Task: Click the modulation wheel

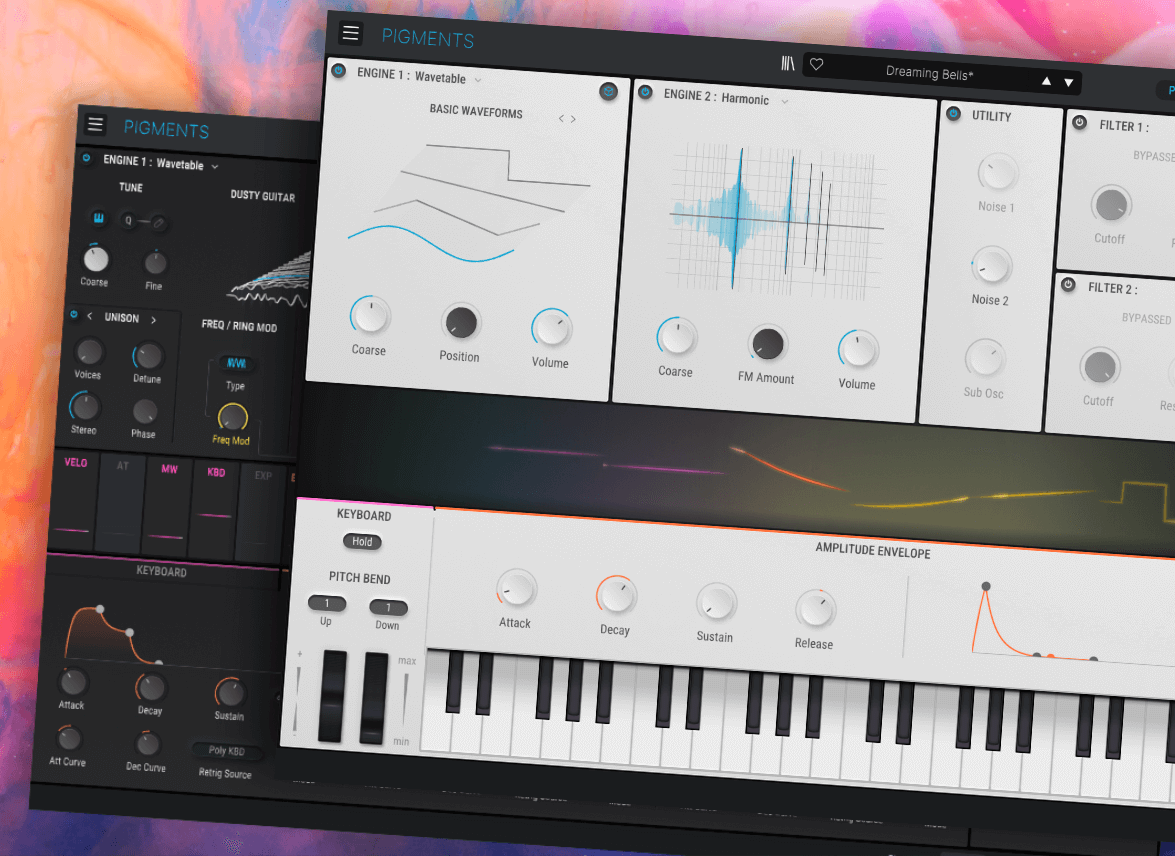Action: coord(373,699)
